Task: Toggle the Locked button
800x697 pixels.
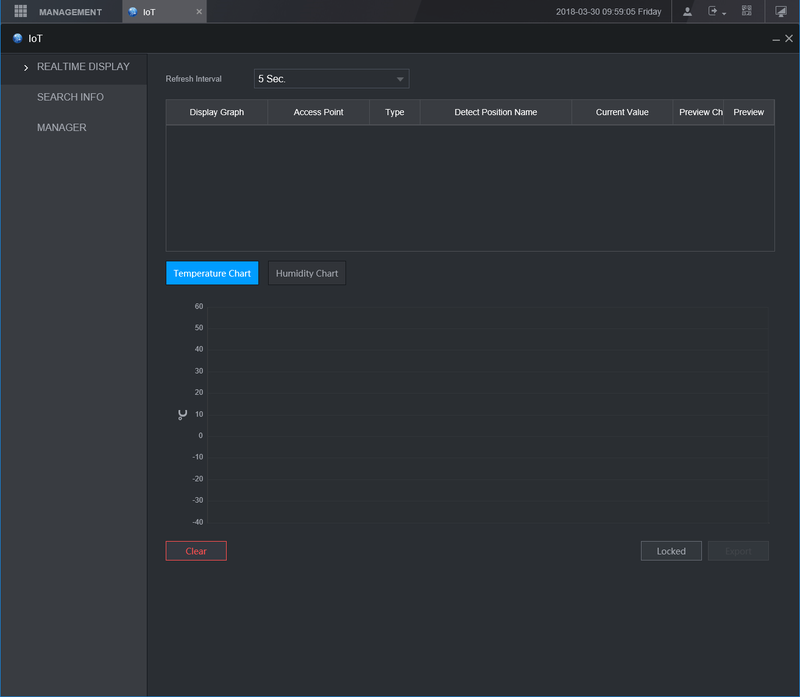Action: tap(671, 551)
